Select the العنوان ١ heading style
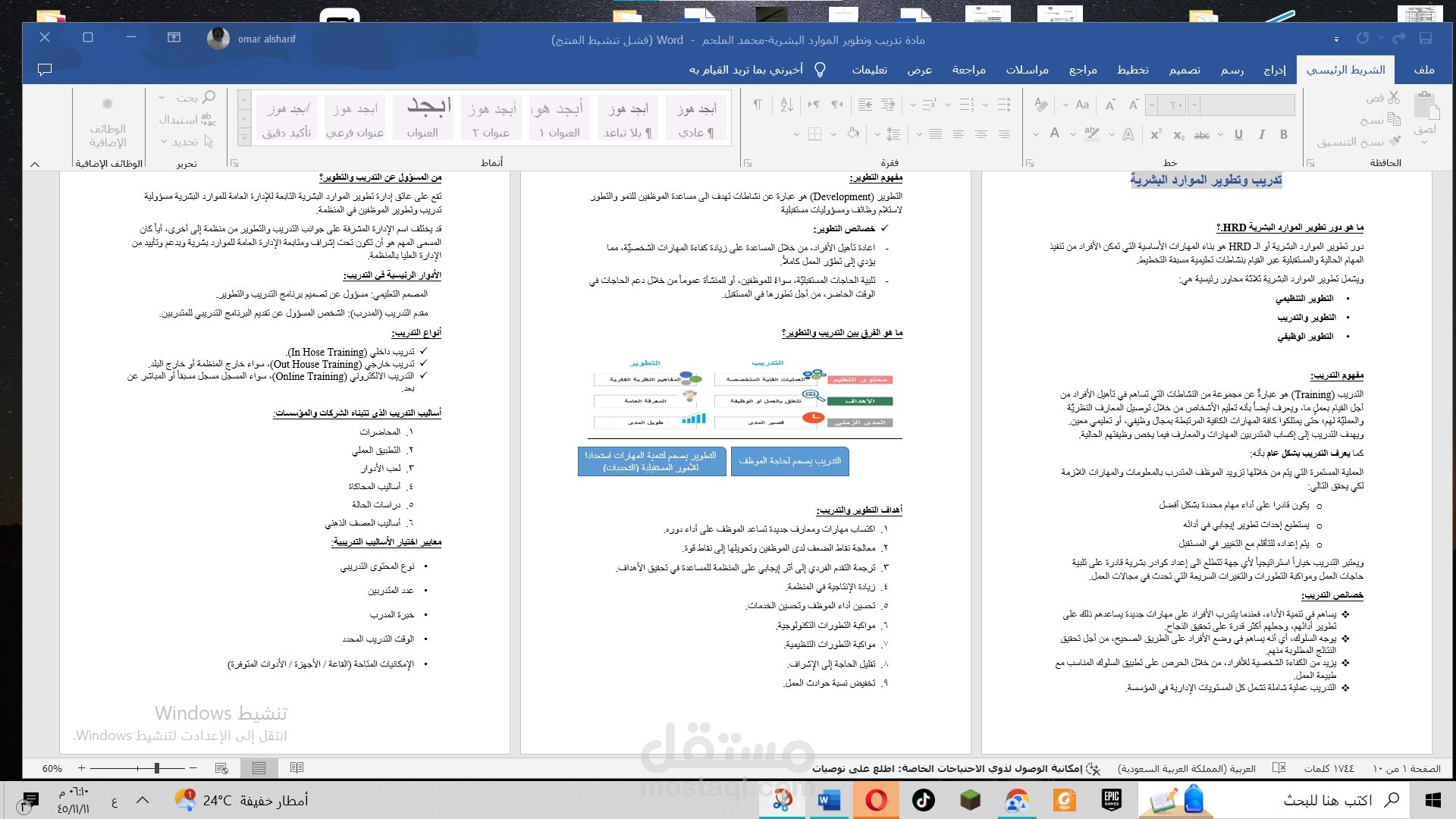 click(560, 119)
